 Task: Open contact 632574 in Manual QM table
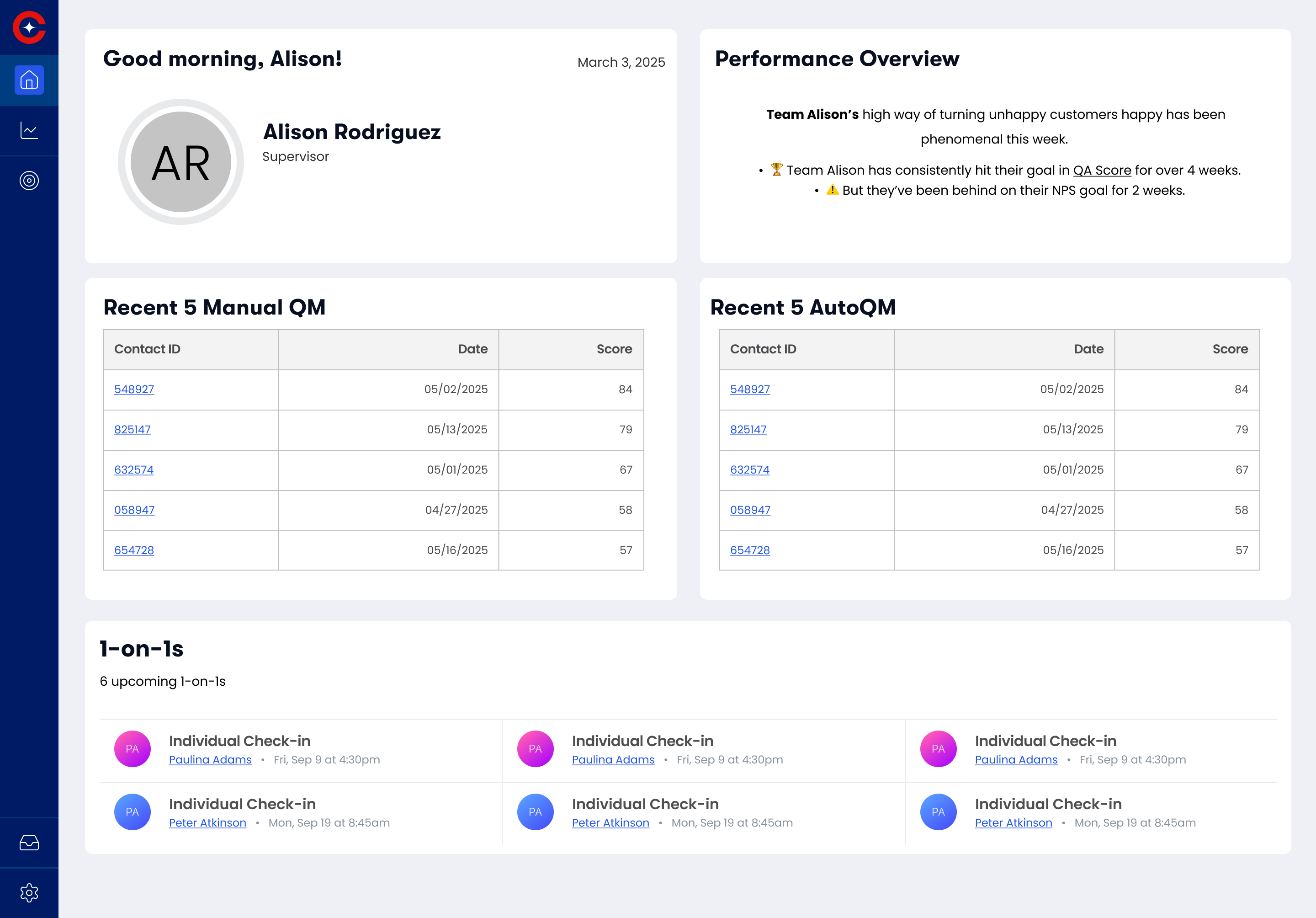(x=134, y=470)
